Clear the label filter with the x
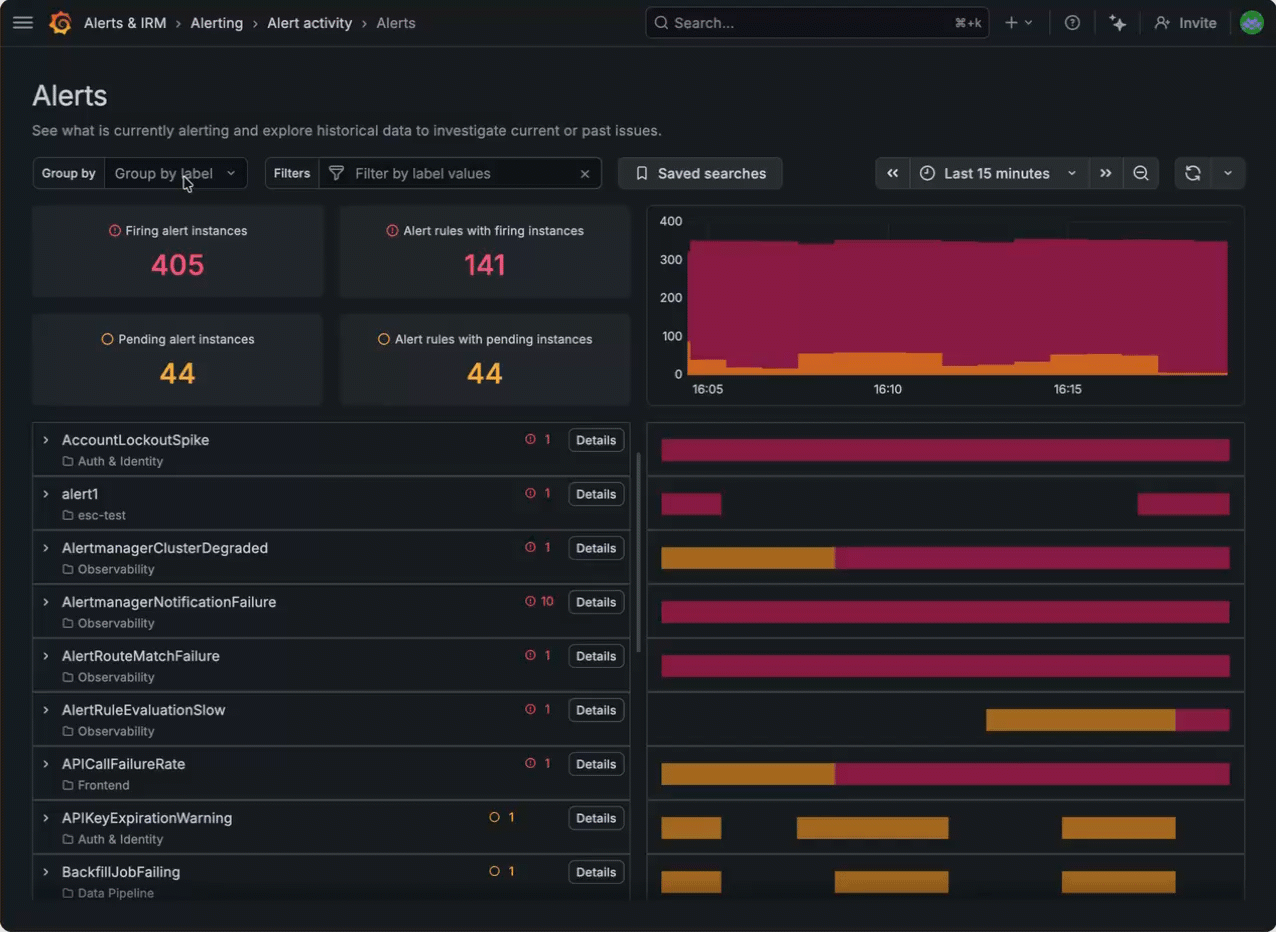The image size is (1276, 932). click(x=585, y=173)
